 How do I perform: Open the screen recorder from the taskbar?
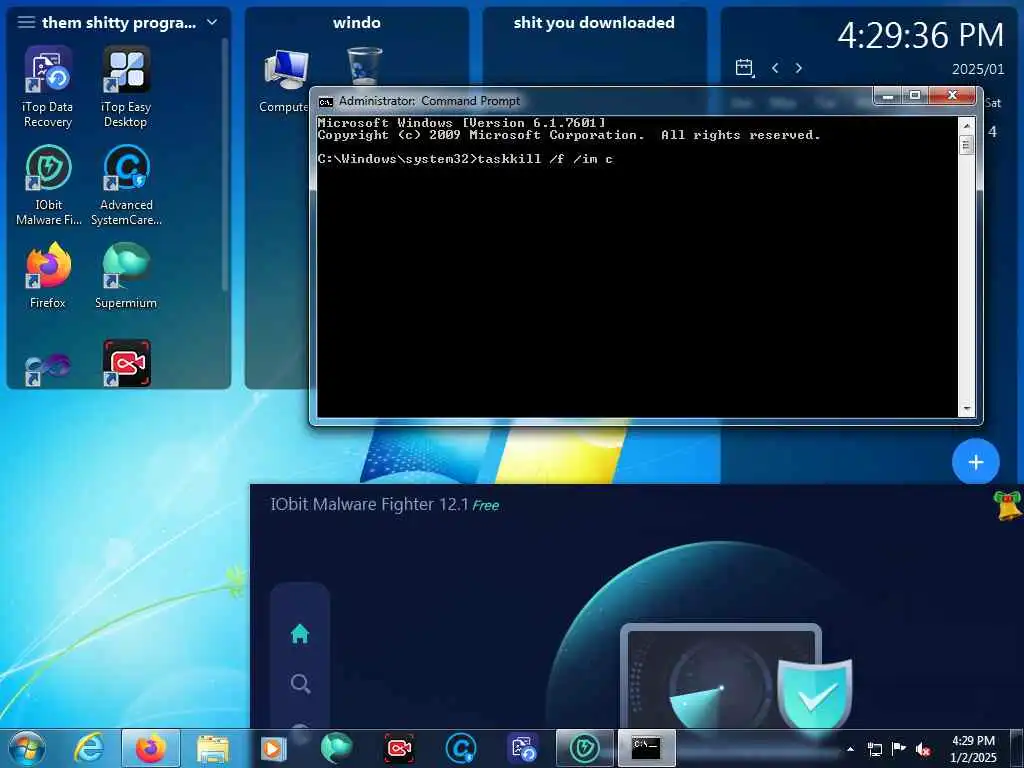(399, 748)
